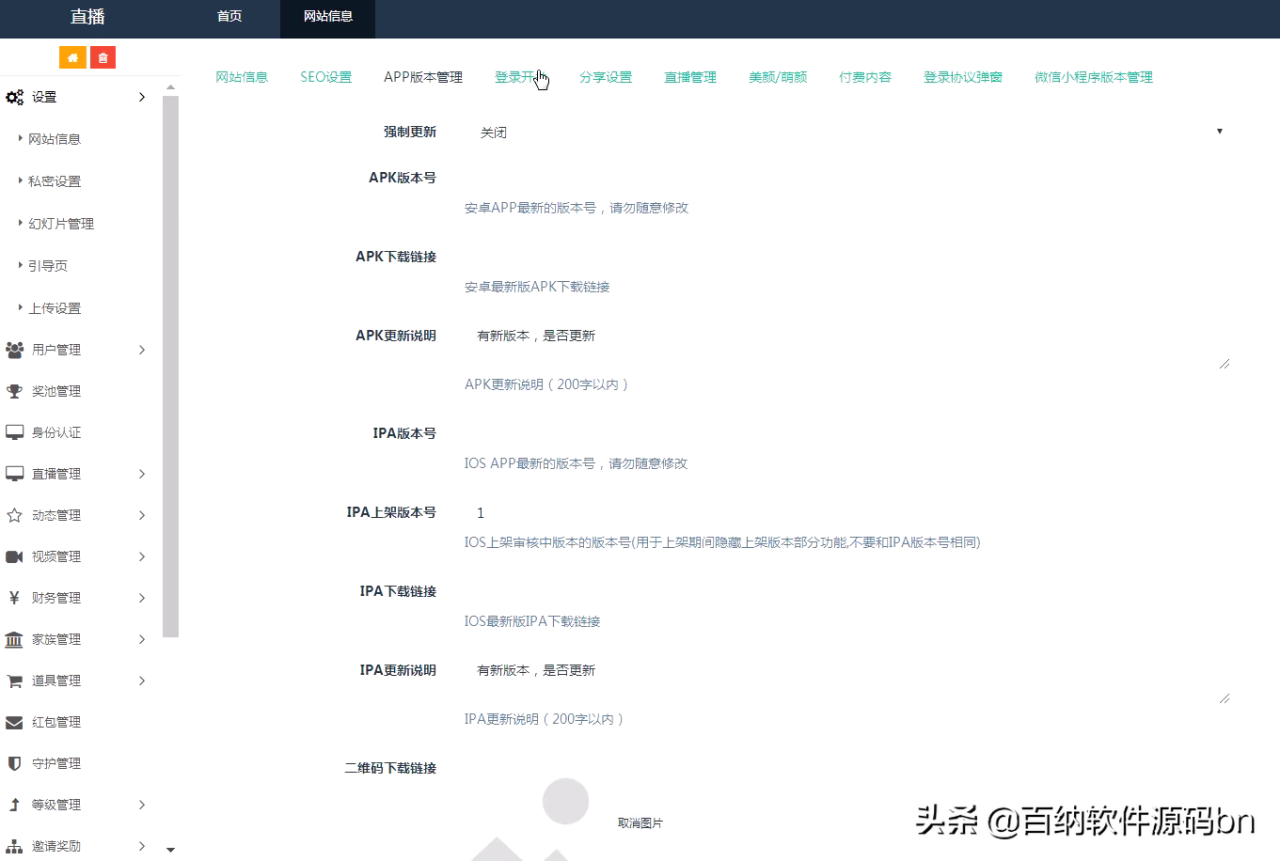Click the shopping cart icon beside 道具管理
The width and height of the screenshot is (1280, 861).
15,681
